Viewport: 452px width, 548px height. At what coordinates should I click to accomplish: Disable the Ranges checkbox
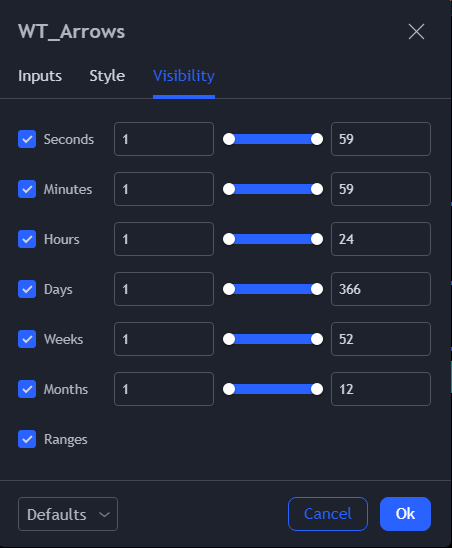(27, 439)
